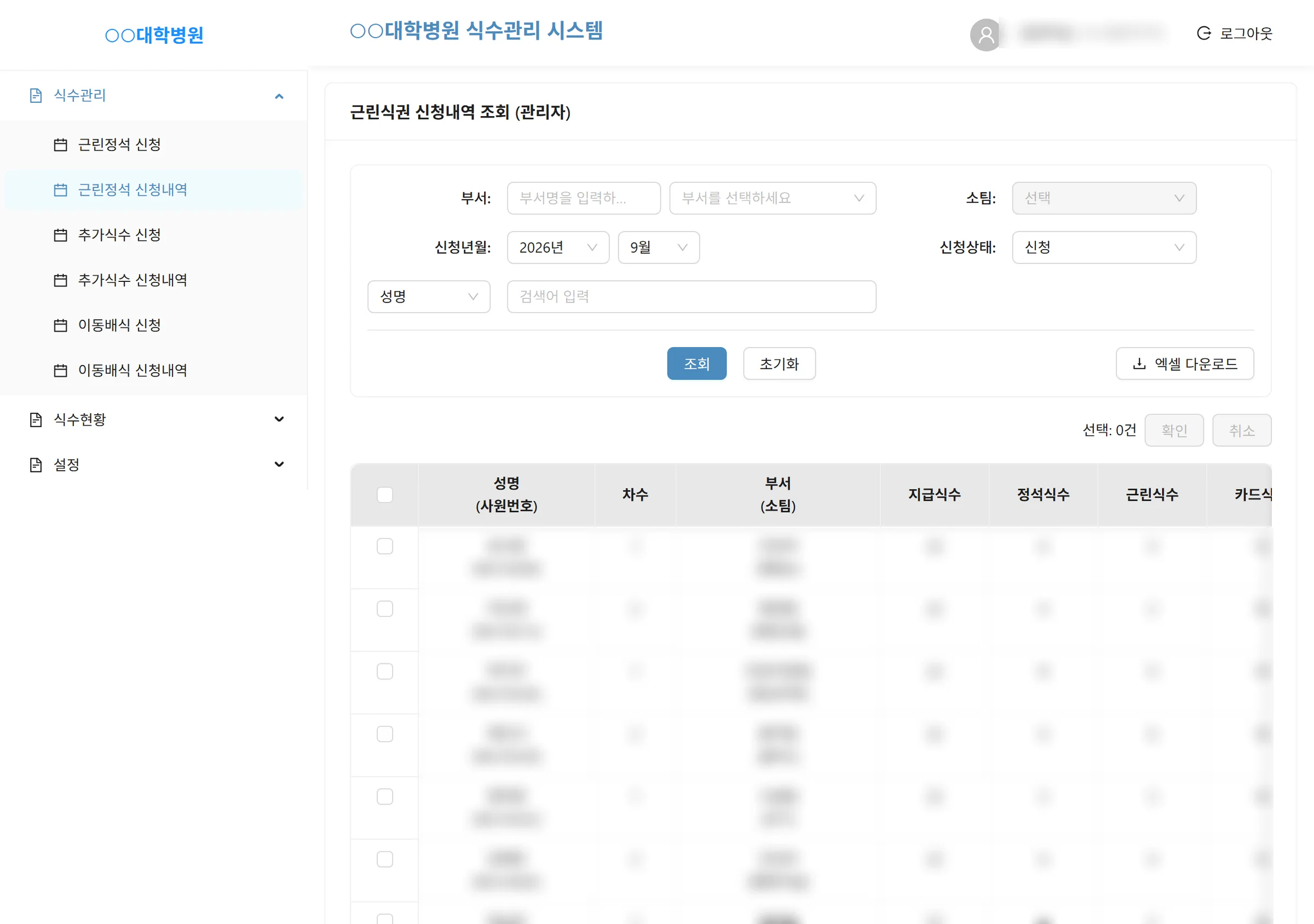Screen dimensions: 1314x924
Task: Collapse the 식수관리 menu chevron
Action: (x=279, y=96)
